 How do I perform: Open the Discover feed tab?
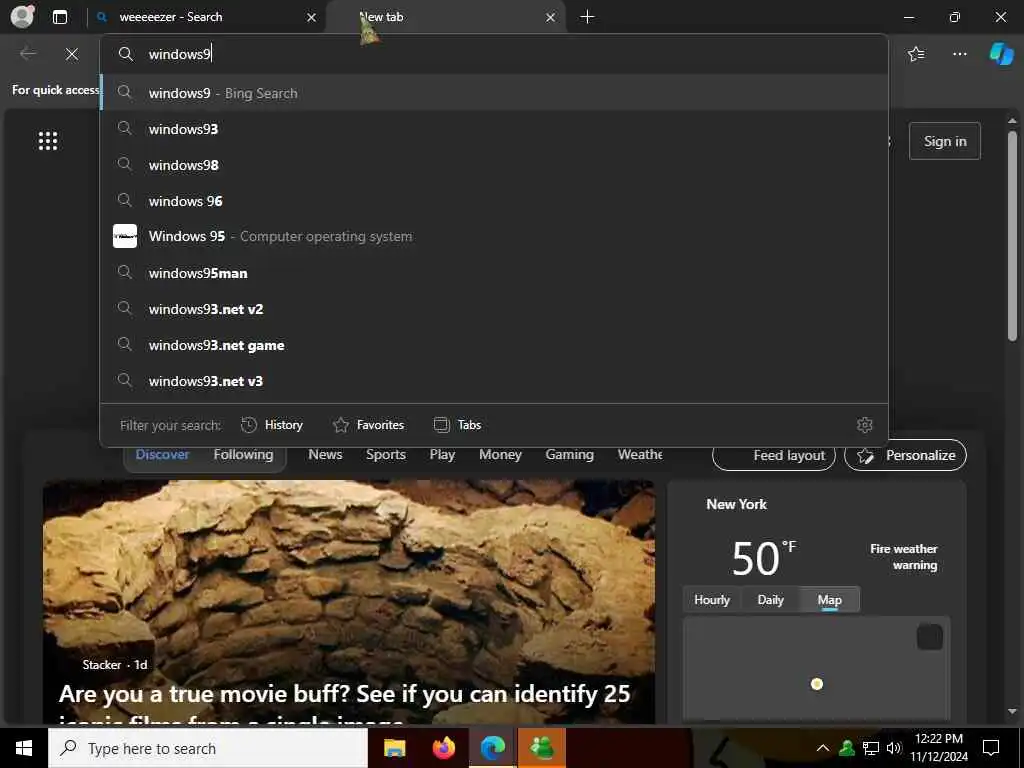point(162,455)
